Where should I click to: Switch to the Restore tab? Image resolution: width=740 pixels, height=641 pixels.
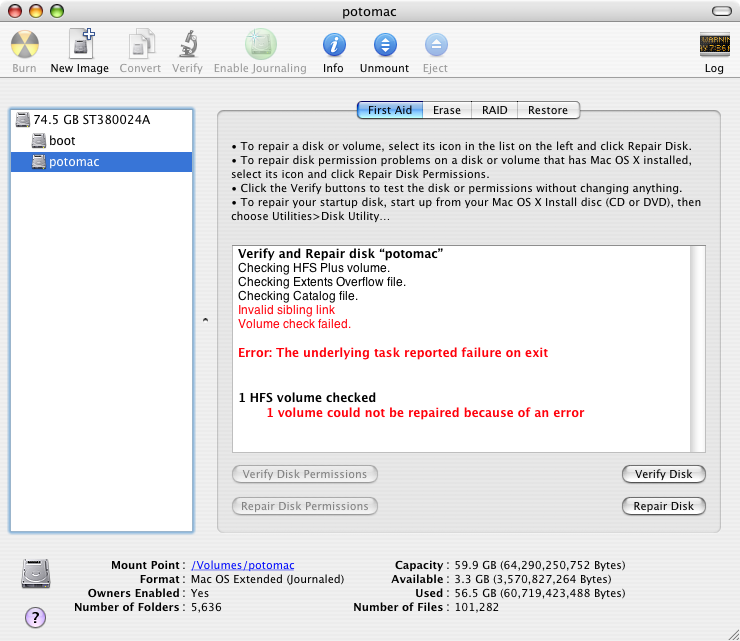[x=548, y=110]
